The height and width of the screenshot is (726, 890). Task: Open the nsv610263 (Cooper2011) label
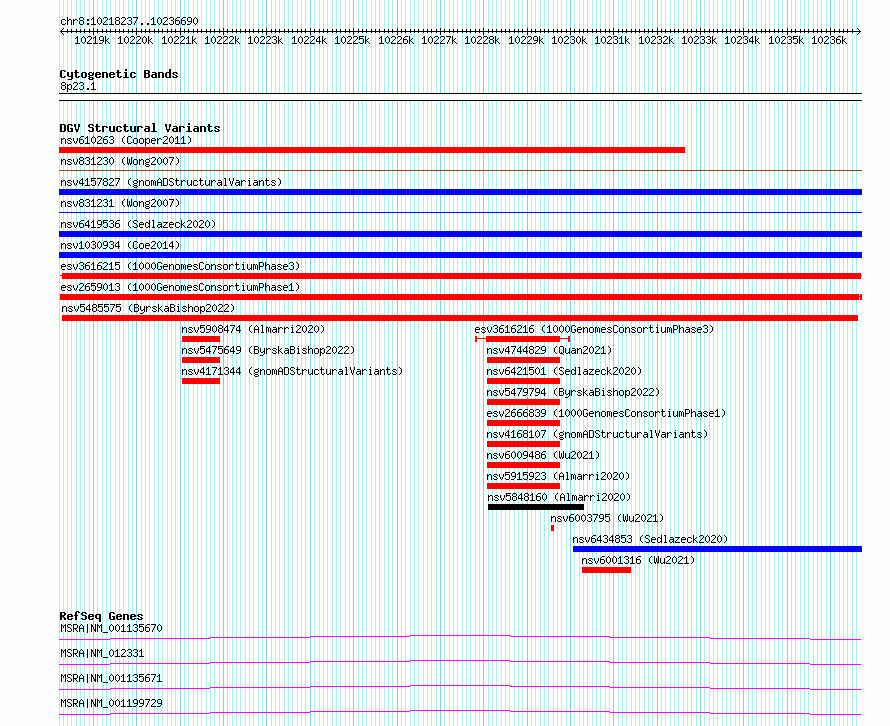point(126,140)
